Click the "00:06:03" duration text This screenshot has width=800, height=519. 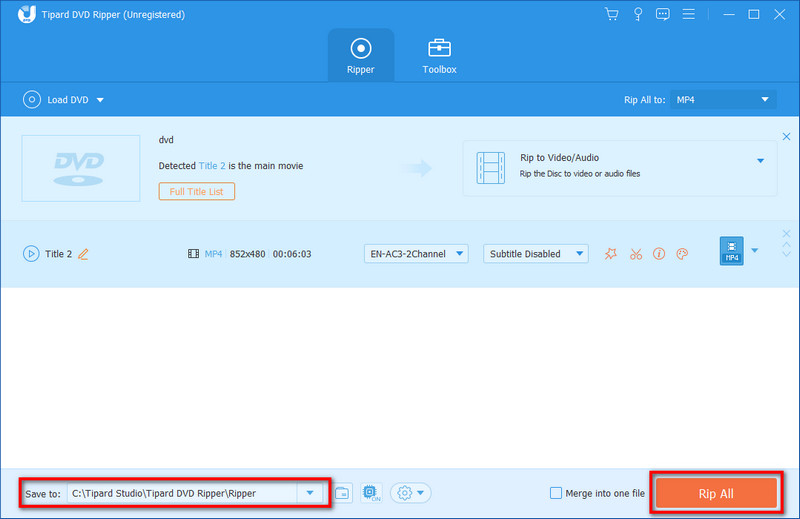pyautogui.click(x=292, y=254)
